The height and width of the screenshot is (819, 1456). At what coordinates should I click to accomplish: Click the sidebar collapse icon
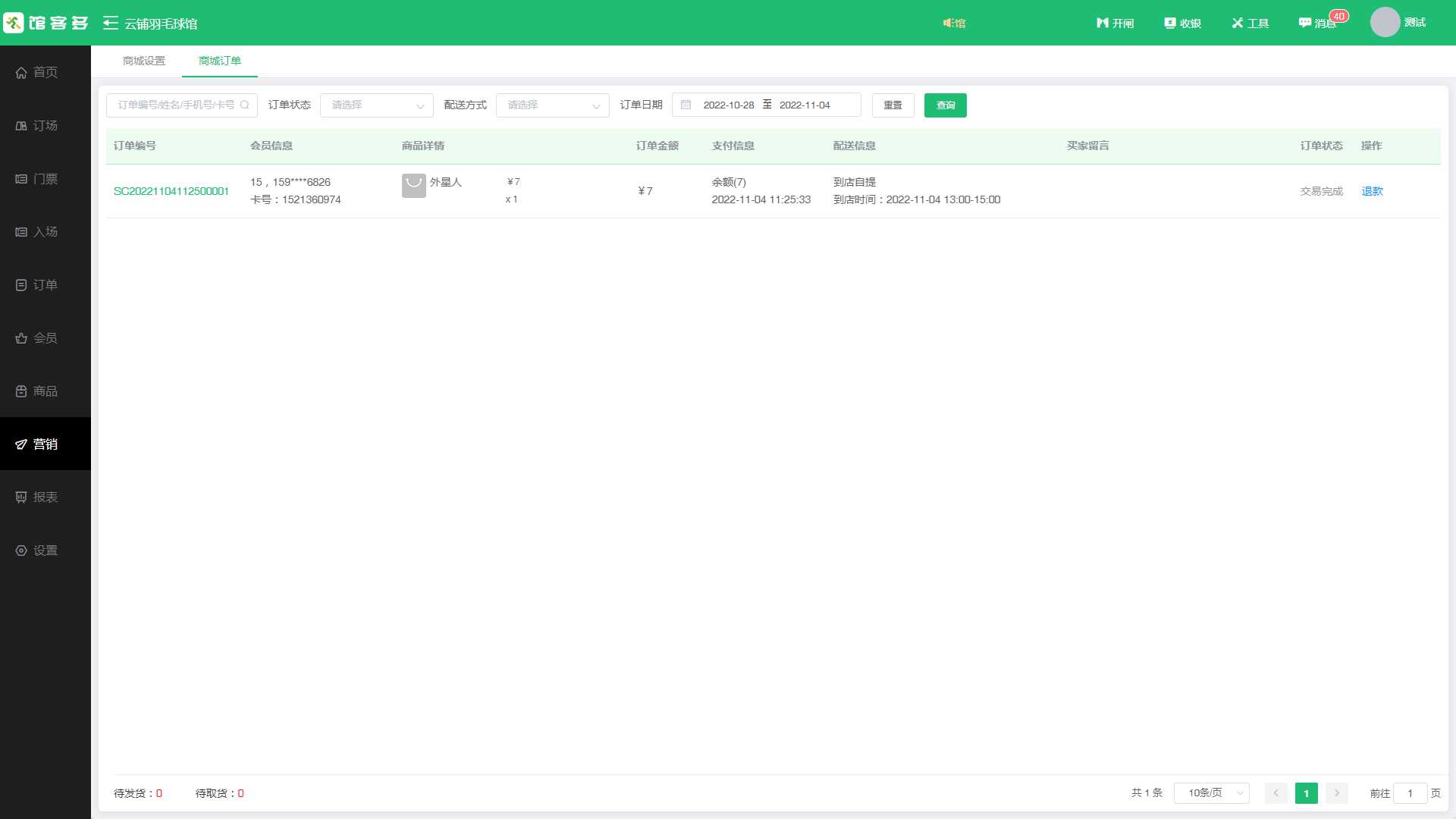pyautogui.click(x=111, y=23)
